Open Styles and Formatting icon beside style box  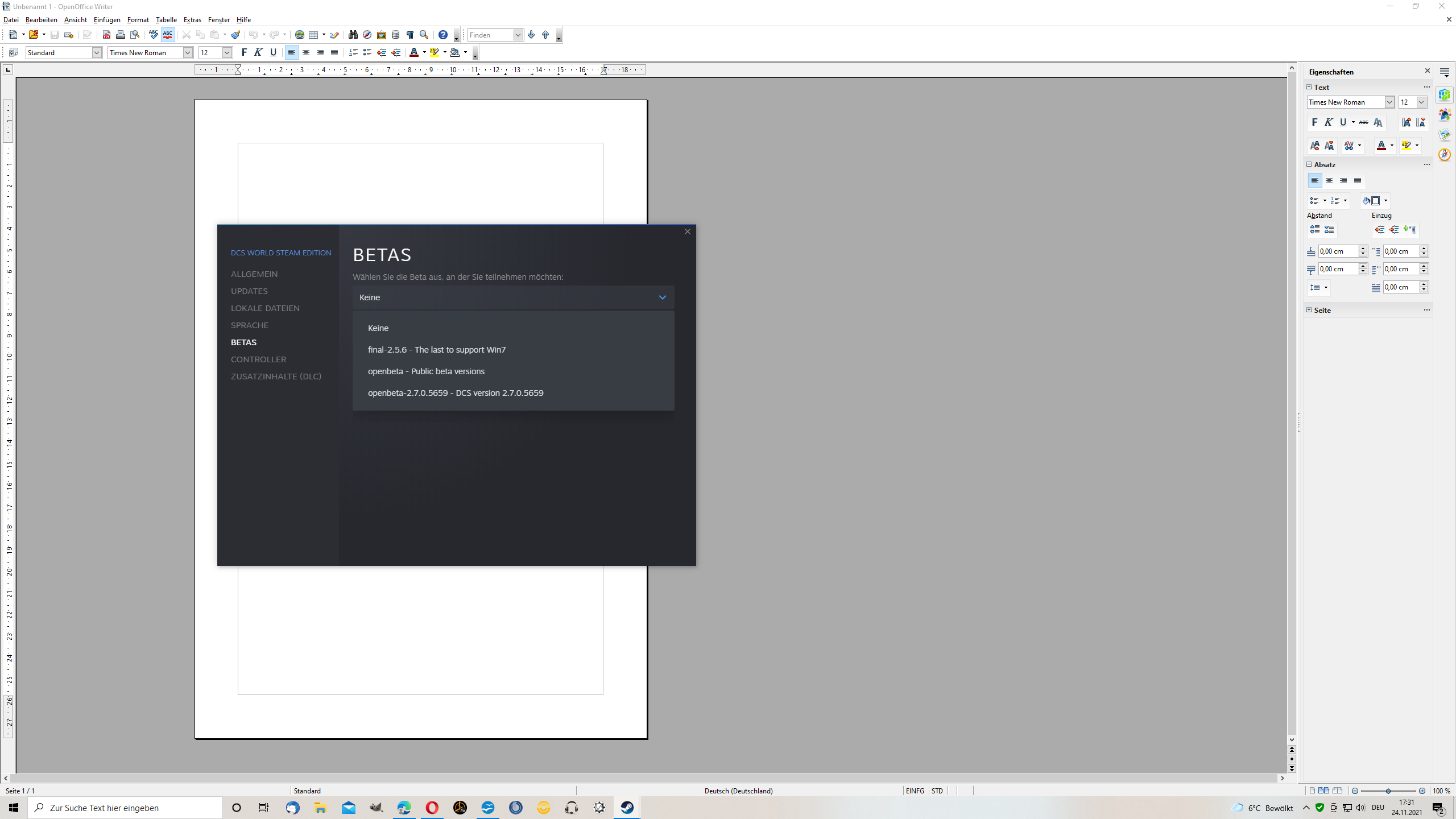click(x=14, y=52)
